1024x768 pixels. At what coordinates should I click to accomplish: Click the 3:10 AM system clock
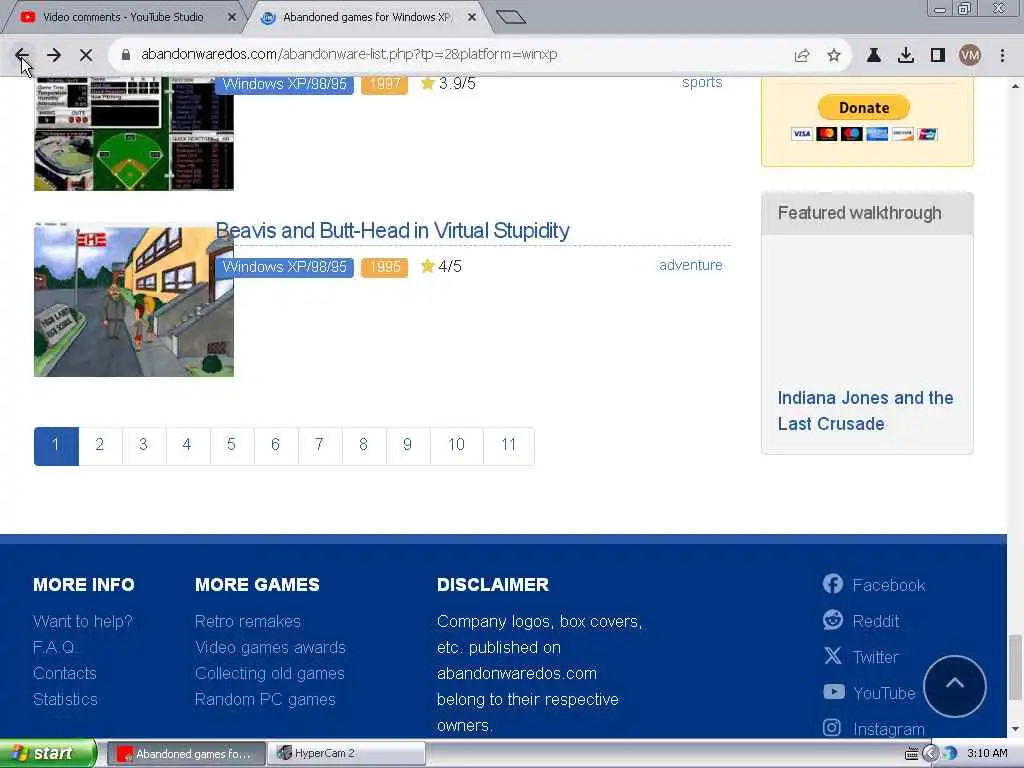987,753
